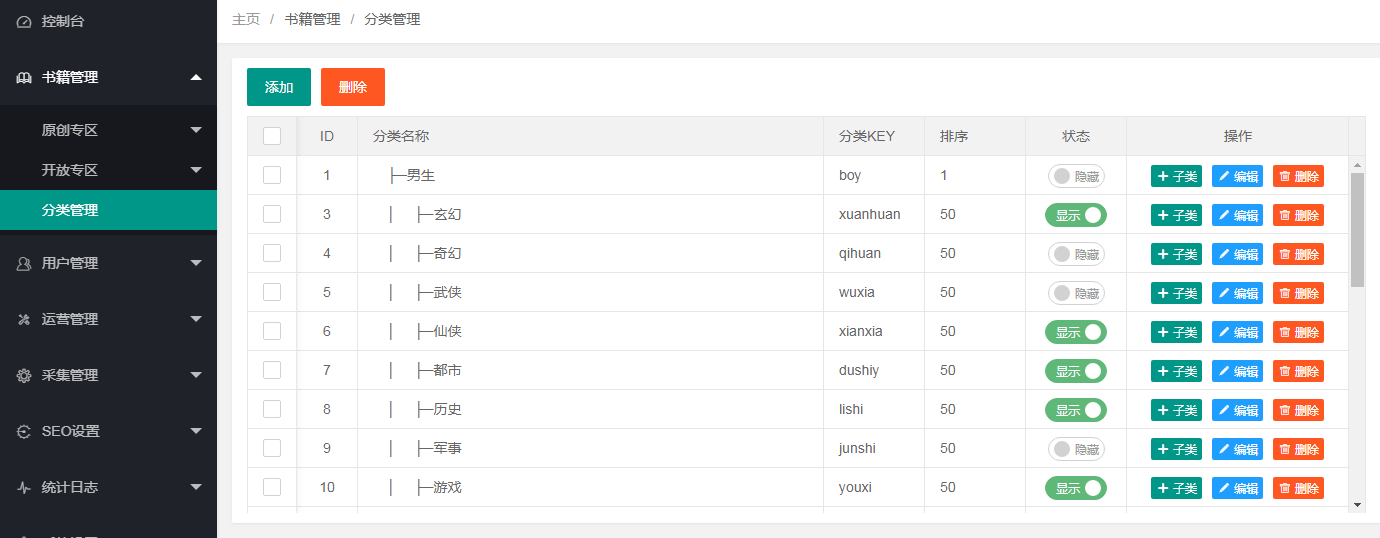Click the user icon beside 用户管理

[x=24, y=263]
